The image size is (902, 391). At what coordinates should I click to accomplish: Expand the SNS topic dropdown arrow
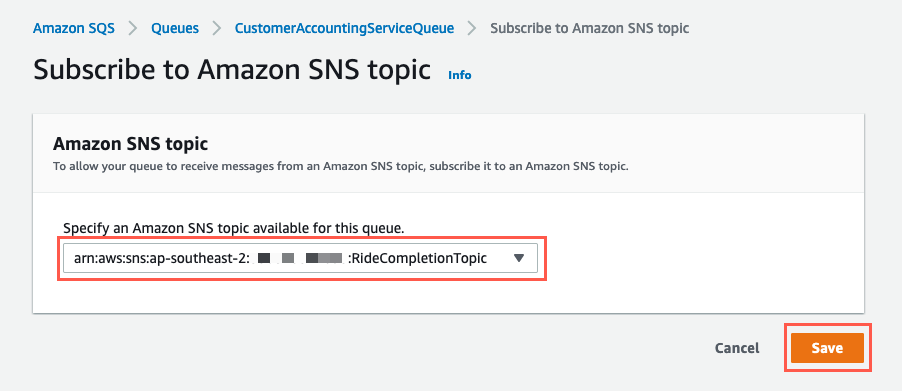point(519,258)
